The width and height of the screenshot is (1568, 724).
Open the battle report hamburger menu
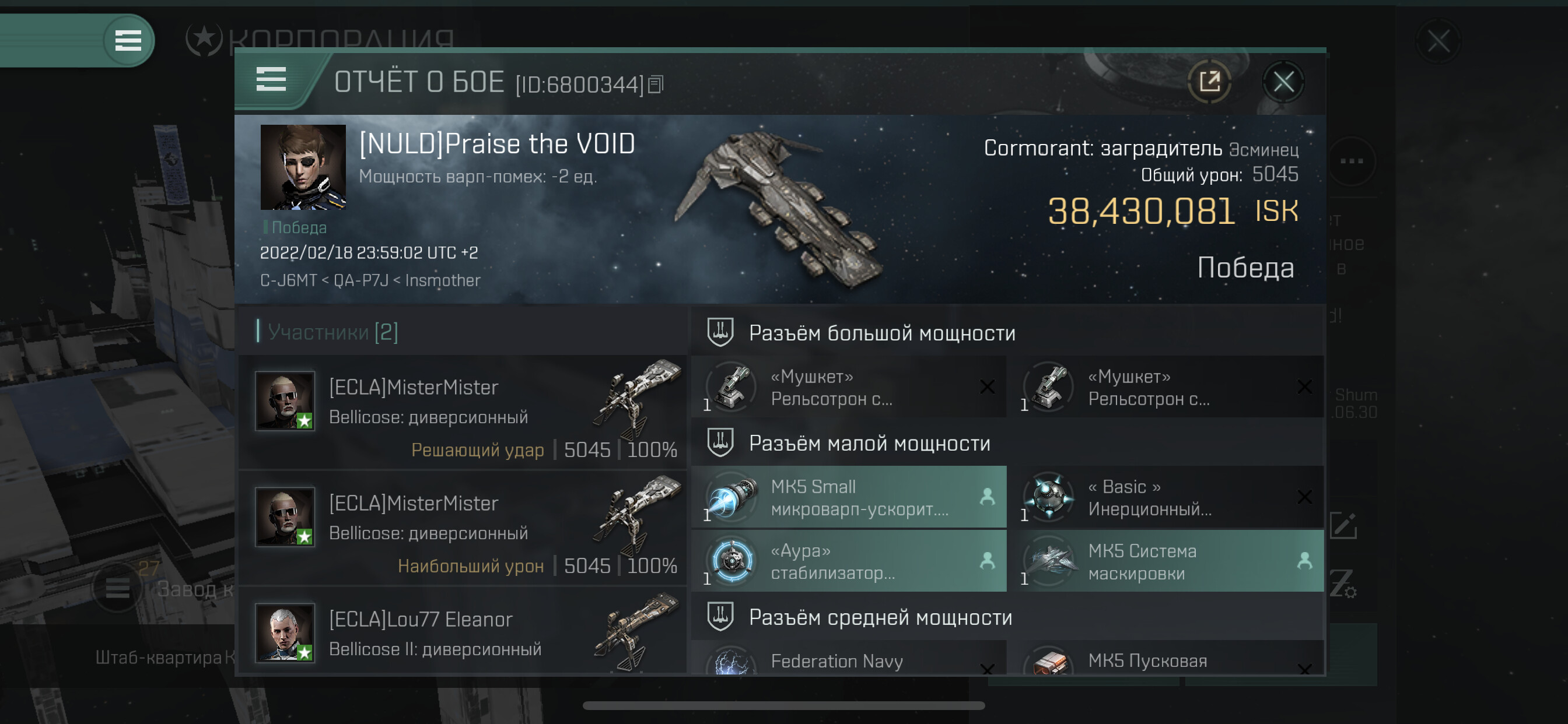coord(271,80)
